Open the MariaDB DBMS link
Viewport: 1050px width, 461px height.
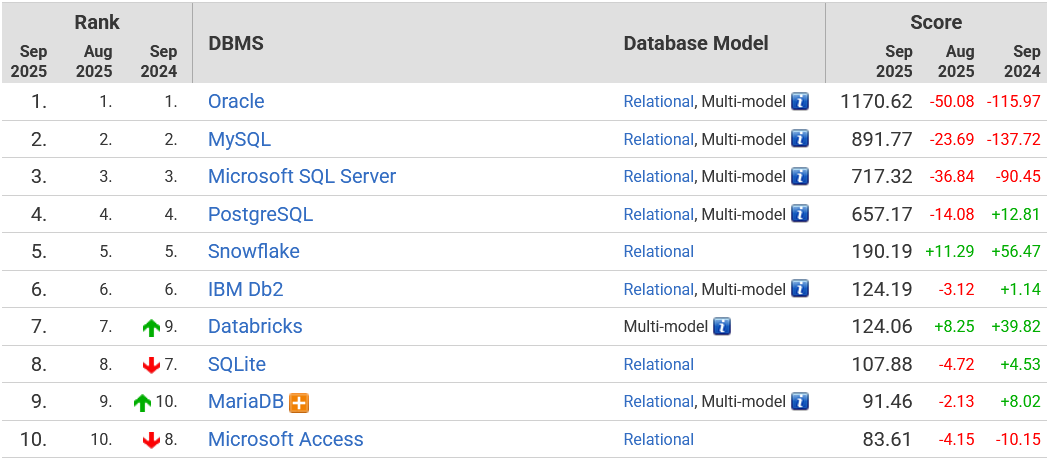[x=245, y=401]
